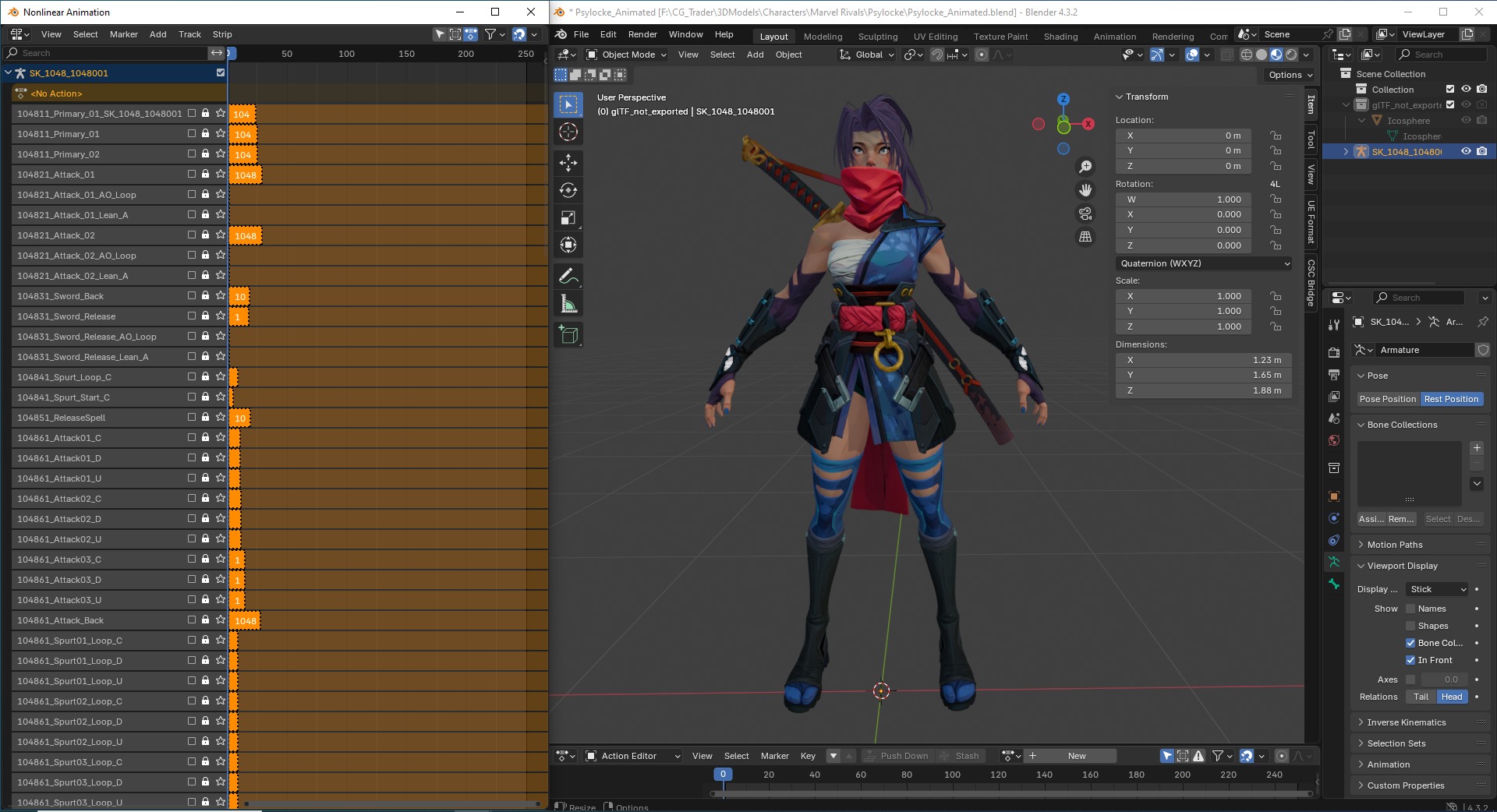The height and width of the screenshot is (812, 1497).
Task: Enable Shapes in Viewport Display
Action: [x=1410, y=626]
